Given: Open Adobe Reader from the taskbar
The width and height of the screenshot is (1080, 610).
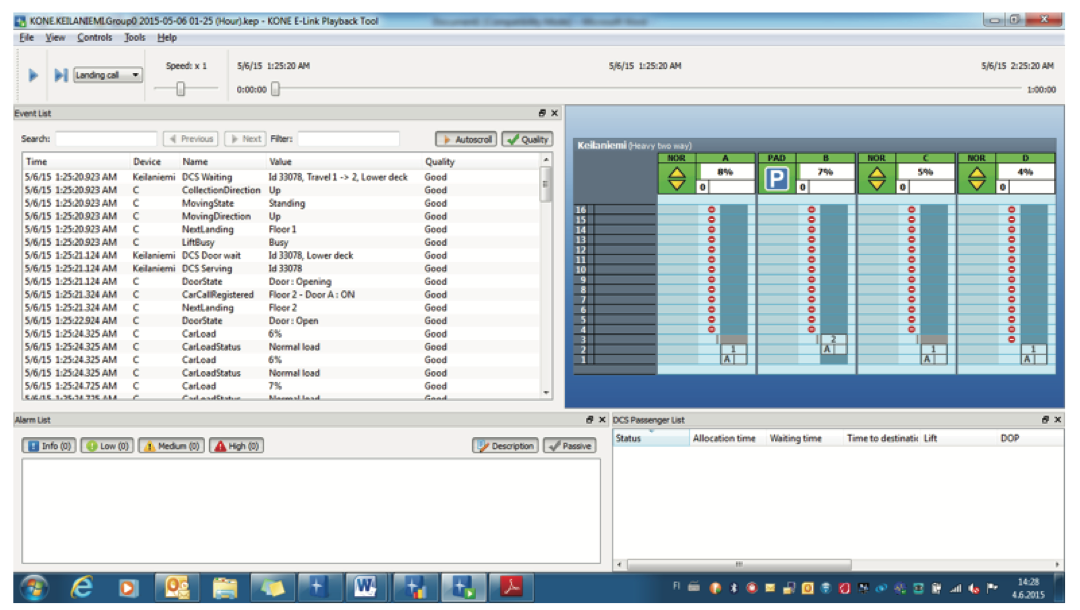Looking at the screenshot, I should point(511,587).
